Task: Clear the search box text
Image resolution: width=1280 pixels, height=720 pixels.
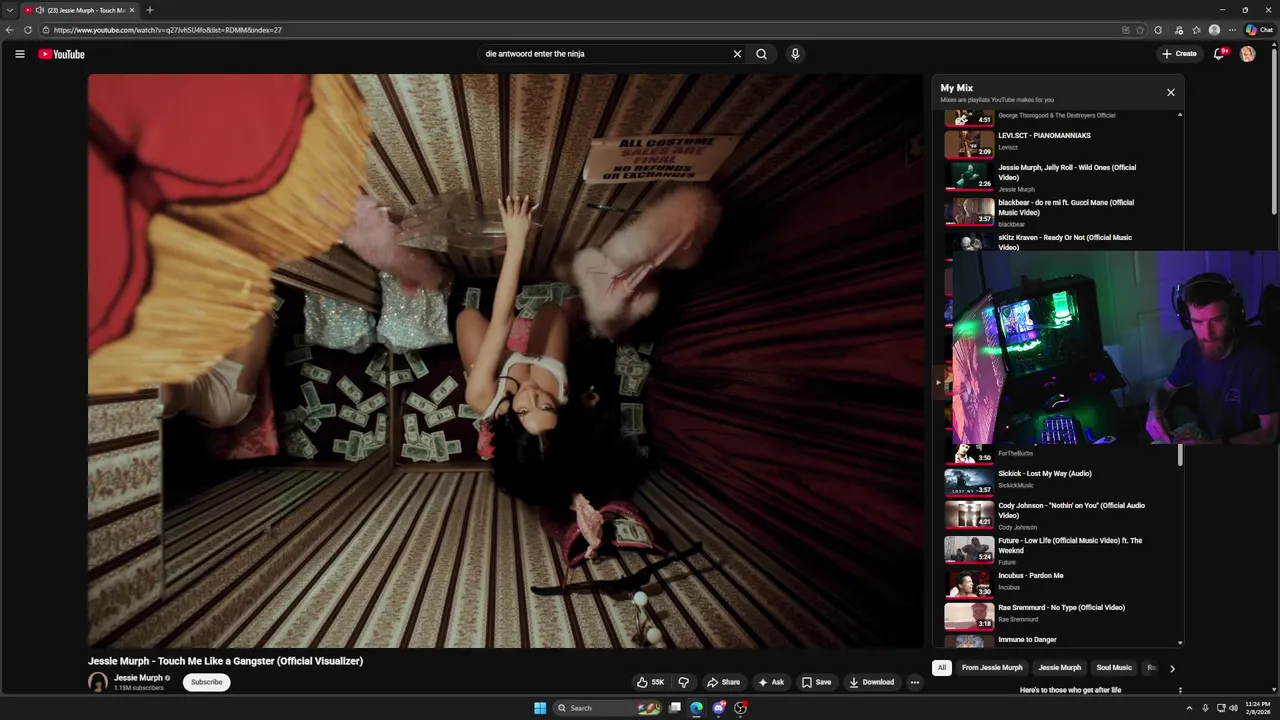Action: coord(737,54)
